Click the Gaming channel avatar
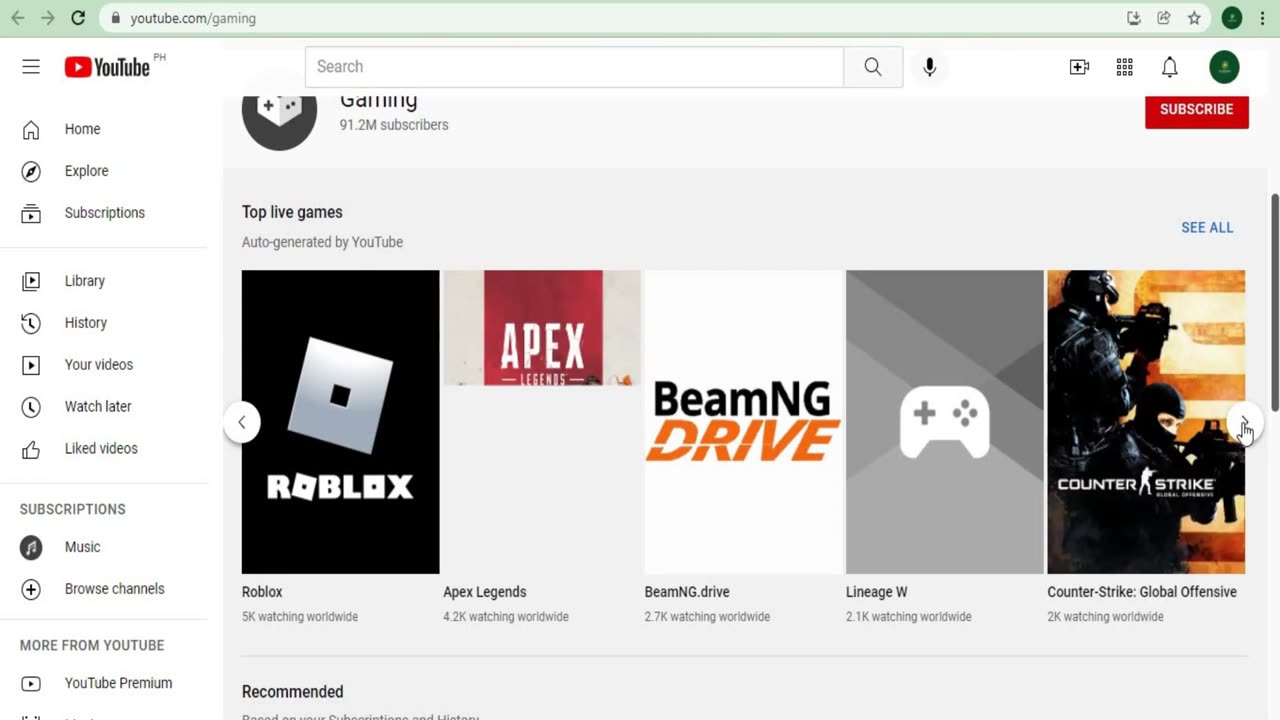1280x720 pixels. coord(279,124)
